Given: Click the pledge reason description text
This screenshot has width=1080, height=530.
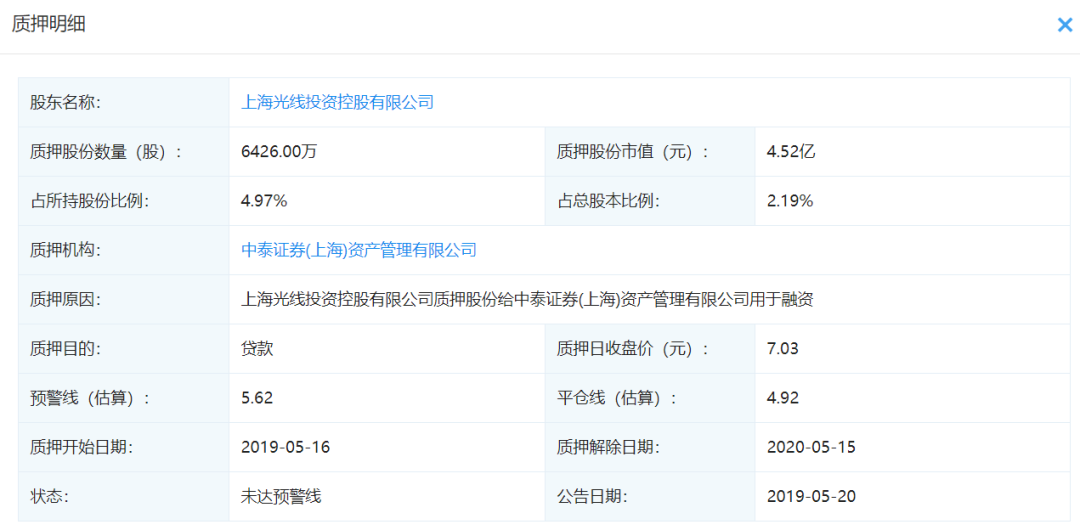Looking at the screenshot, I should 527,299.
